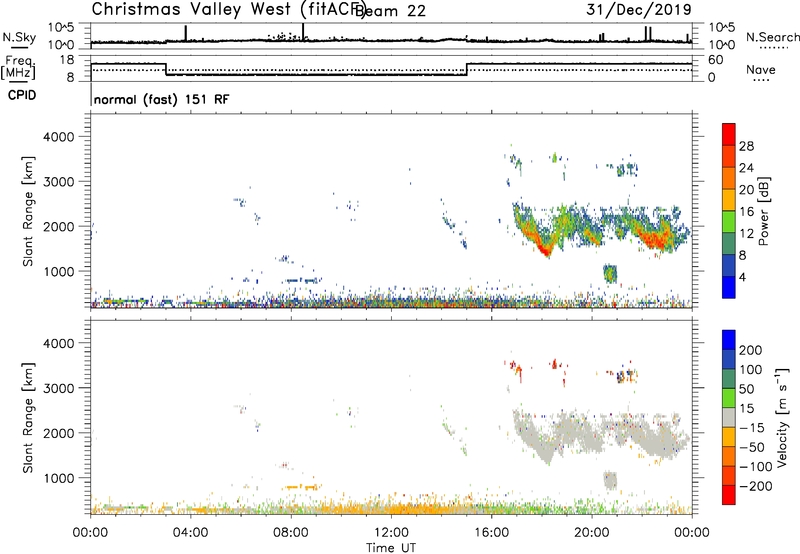Click the 'Power [dB]' colorbar label

pos(764,211)
